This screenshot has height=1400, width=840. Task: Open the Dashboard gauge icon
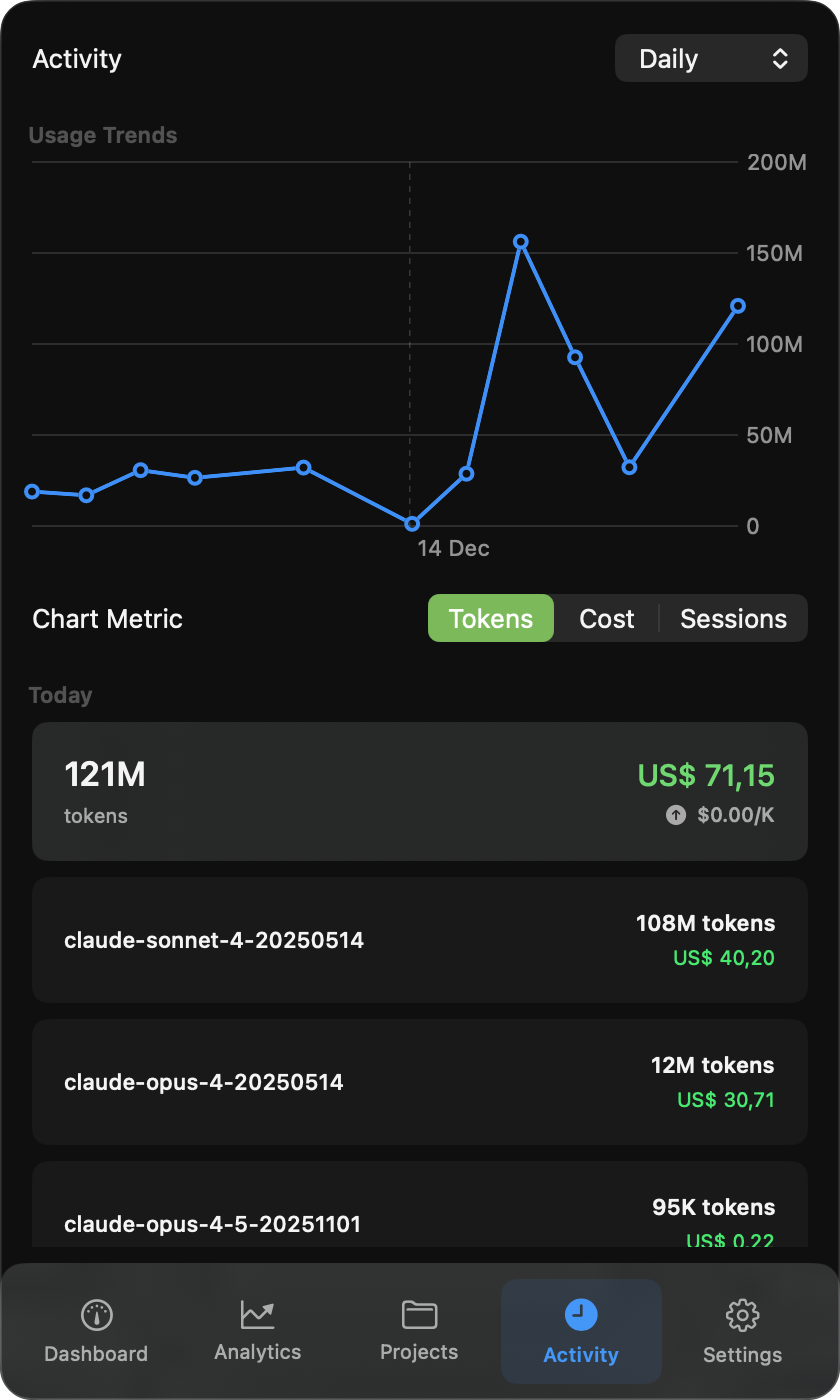[96, 1314]
